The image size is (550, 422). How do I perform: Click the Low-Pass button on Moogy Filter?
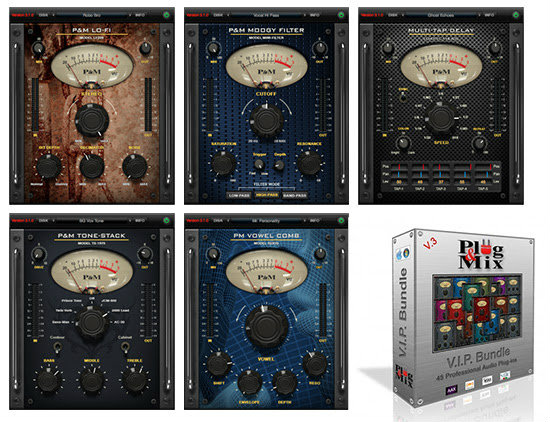click(x=239, y=195)
